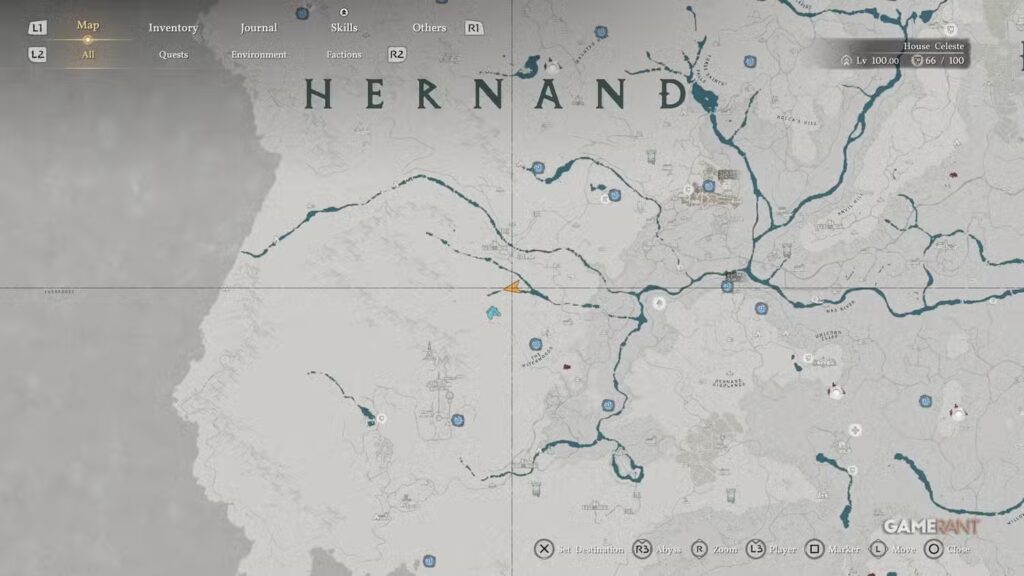1024x576 pixels.
Task: Click the square Marker button icon
Action: (815, 549)
